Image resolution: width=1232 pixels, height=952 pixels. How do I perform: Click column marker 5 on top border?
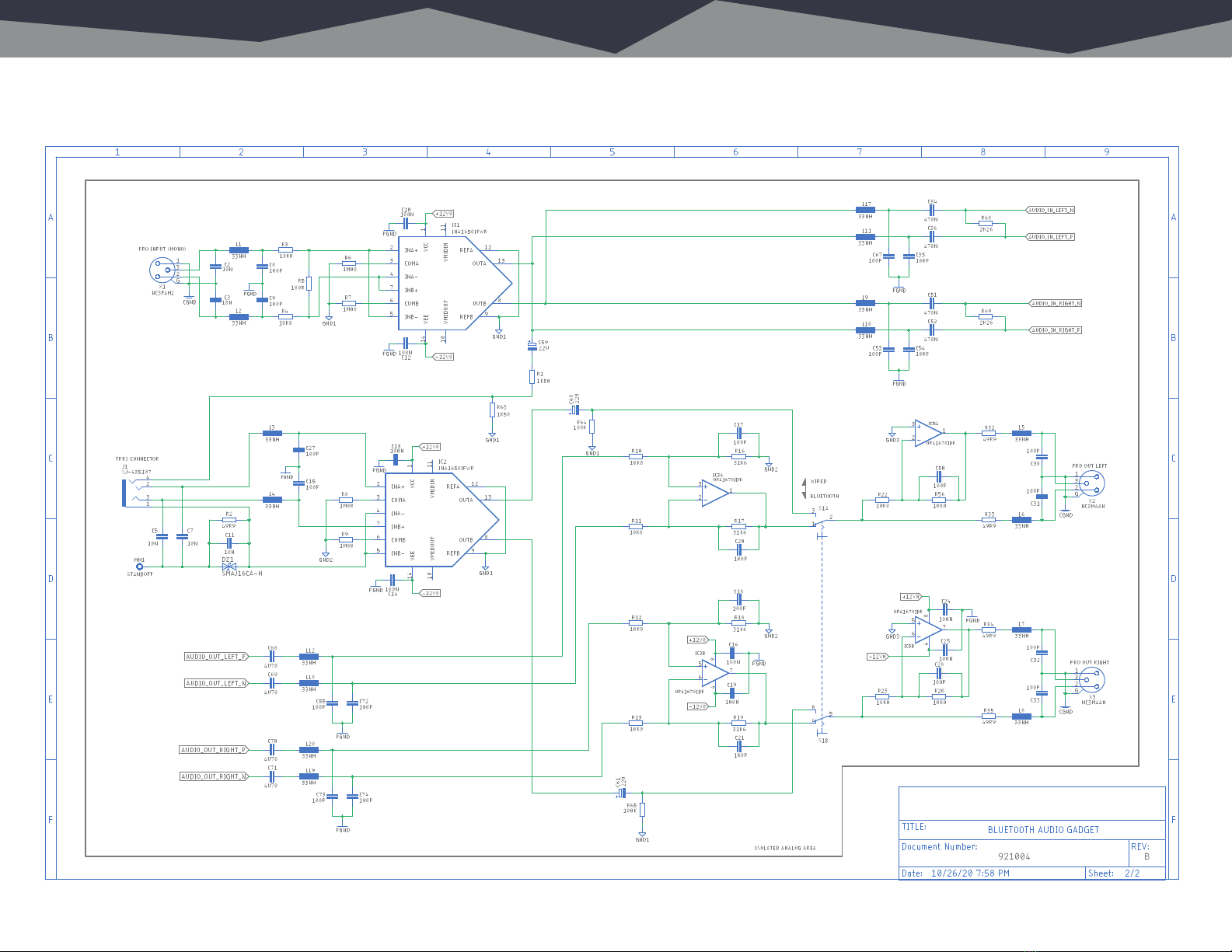pos(612,152)
